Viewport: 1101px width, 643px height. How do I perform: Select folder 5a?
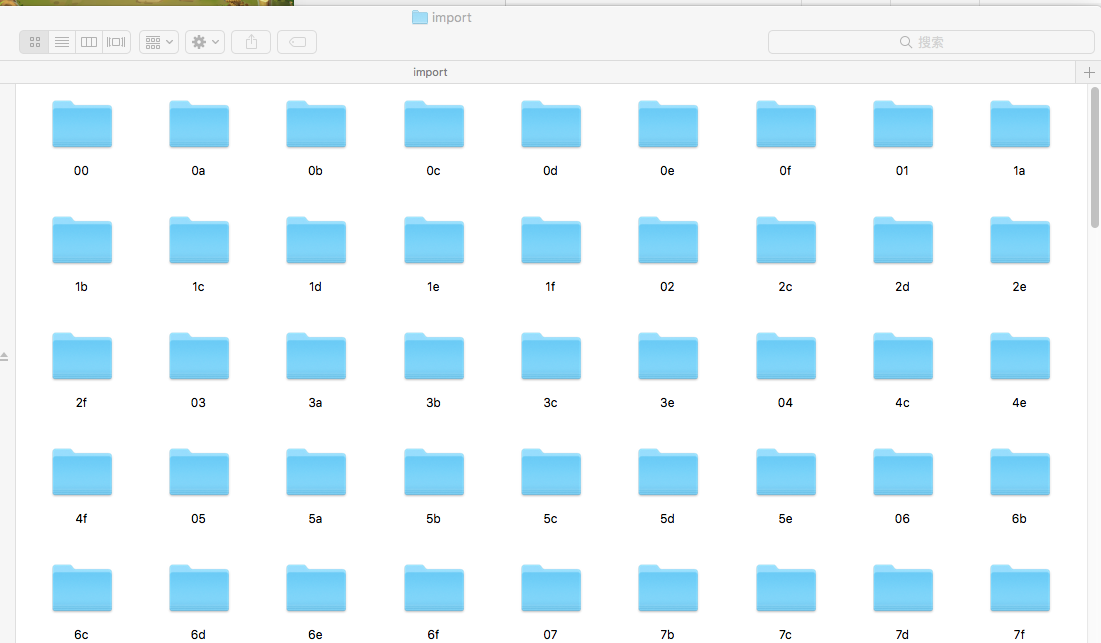click(316, 472)
